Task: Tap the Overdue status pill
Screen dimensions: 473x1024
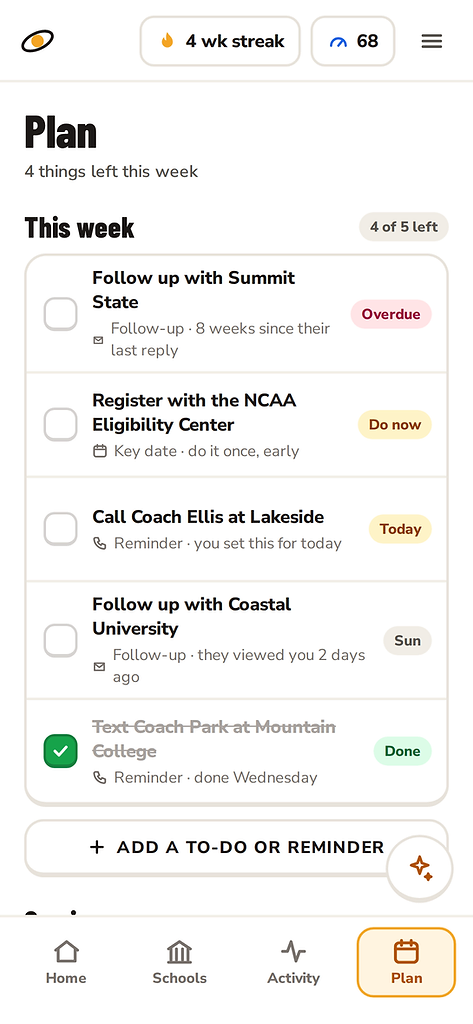Action: tap(391, 314)
